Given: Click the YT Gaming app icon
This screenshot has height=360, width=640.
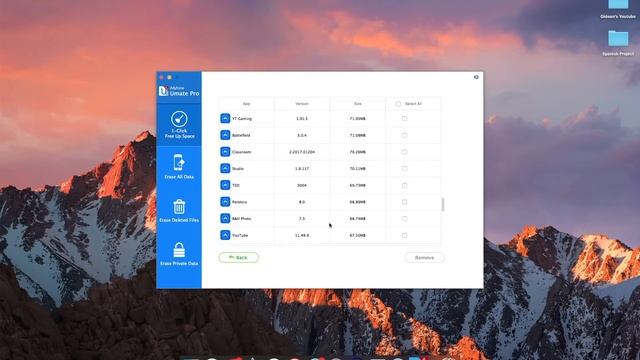Looking at the screenshot, I should click(x=225, y=118).
